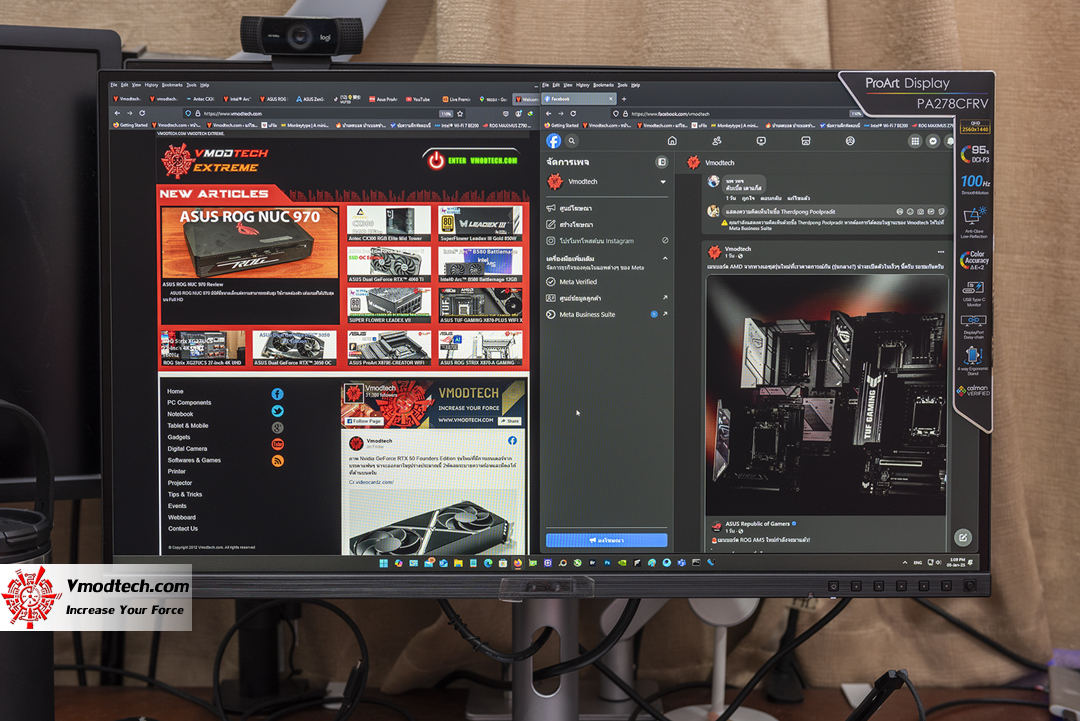Open the motherboard image in Vmodtech post
Viewport: 1080px width, 721px height.
[826, 395]
